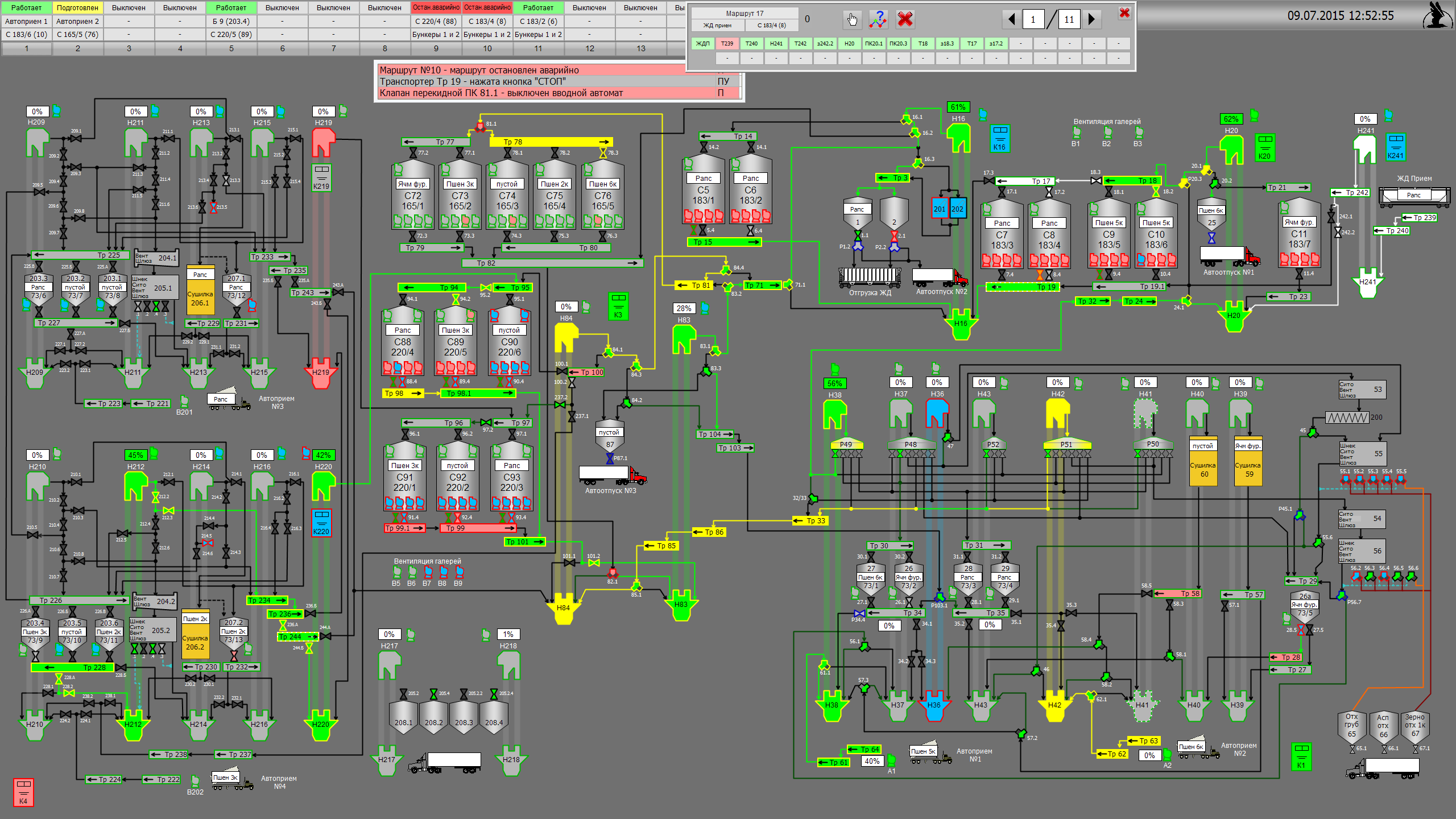Open green control cabinet К3
1456x819 pixels.
click(618, 306)
